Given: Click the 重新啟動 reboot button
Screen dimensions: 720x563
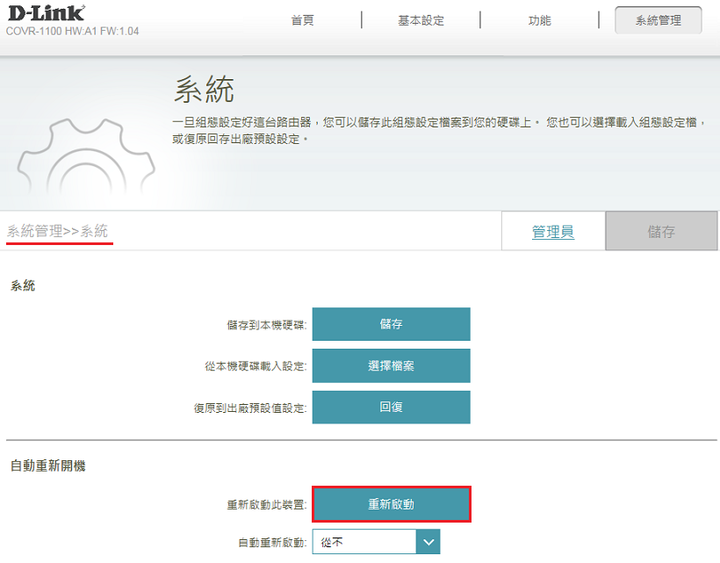Looking at the screenshot, I should 391,504.
